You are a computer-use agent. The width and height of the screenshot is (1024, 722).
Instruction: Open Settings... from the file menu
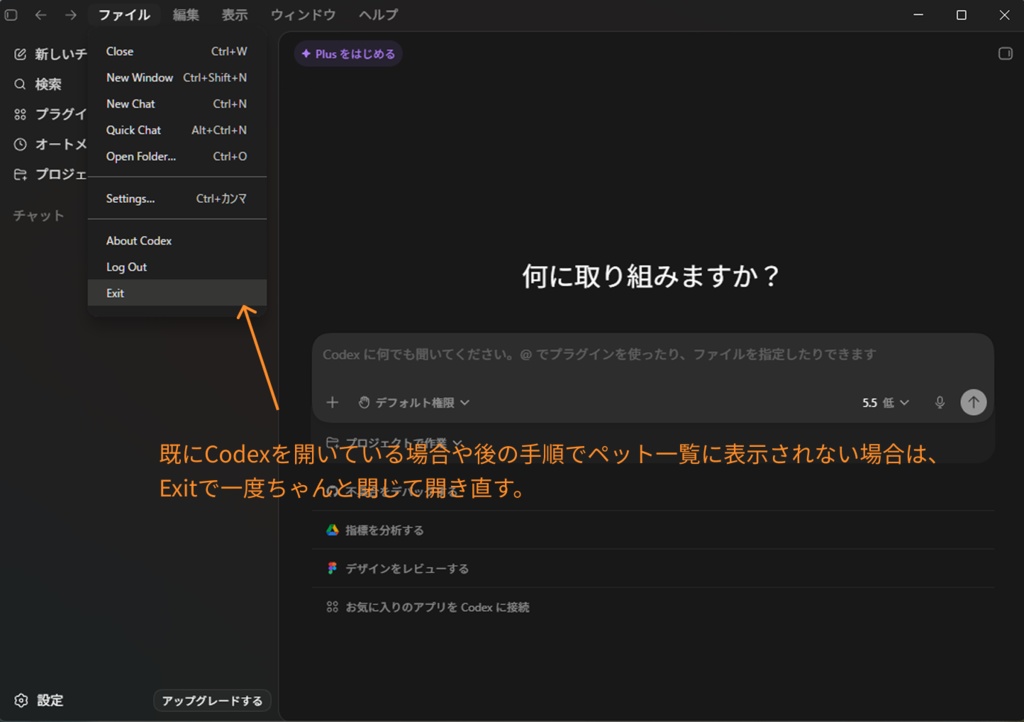(177, 198)
